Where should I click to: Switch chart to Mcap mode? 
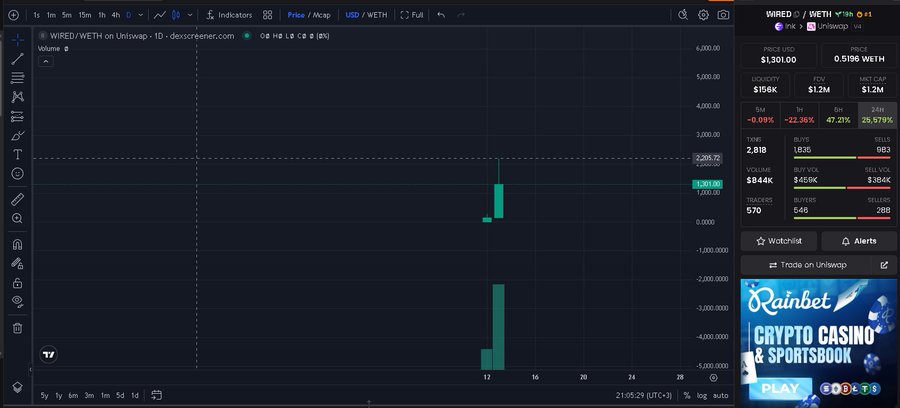click(x=321, y=15)
